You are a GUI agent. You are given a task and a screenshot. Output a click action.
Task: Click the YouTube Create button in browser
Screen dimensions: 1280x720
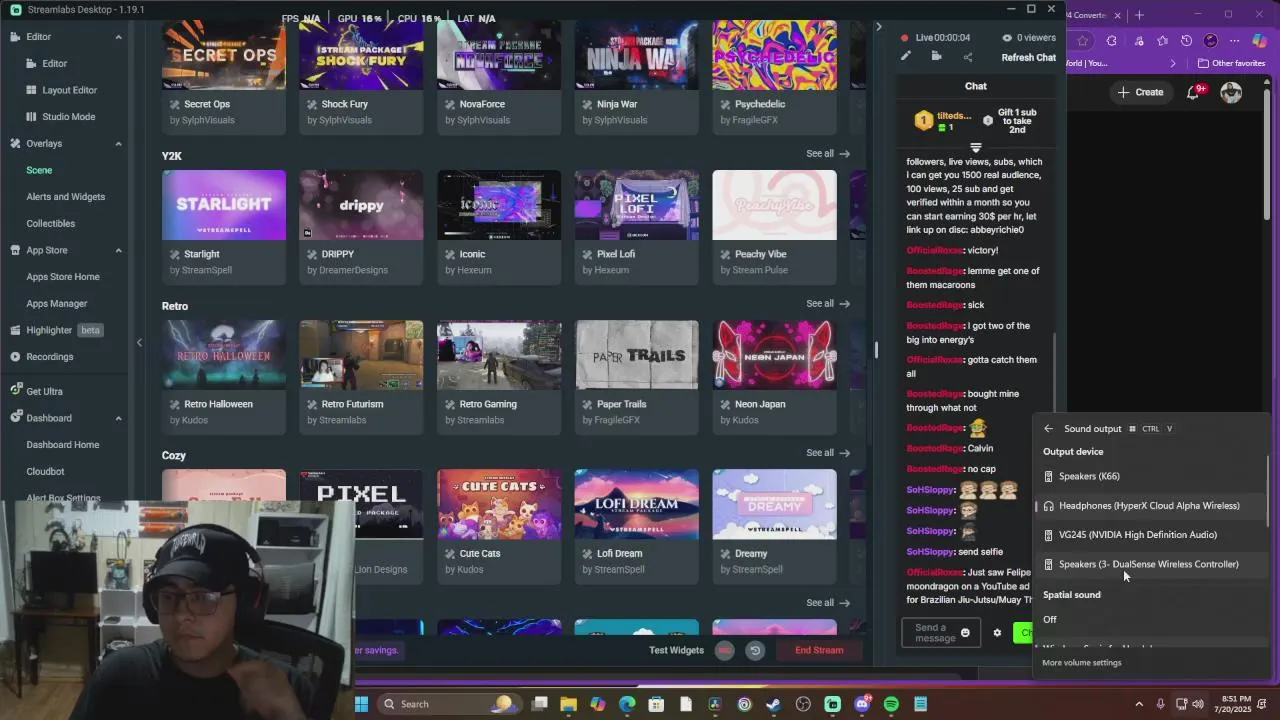click(x=1140, y=92)
